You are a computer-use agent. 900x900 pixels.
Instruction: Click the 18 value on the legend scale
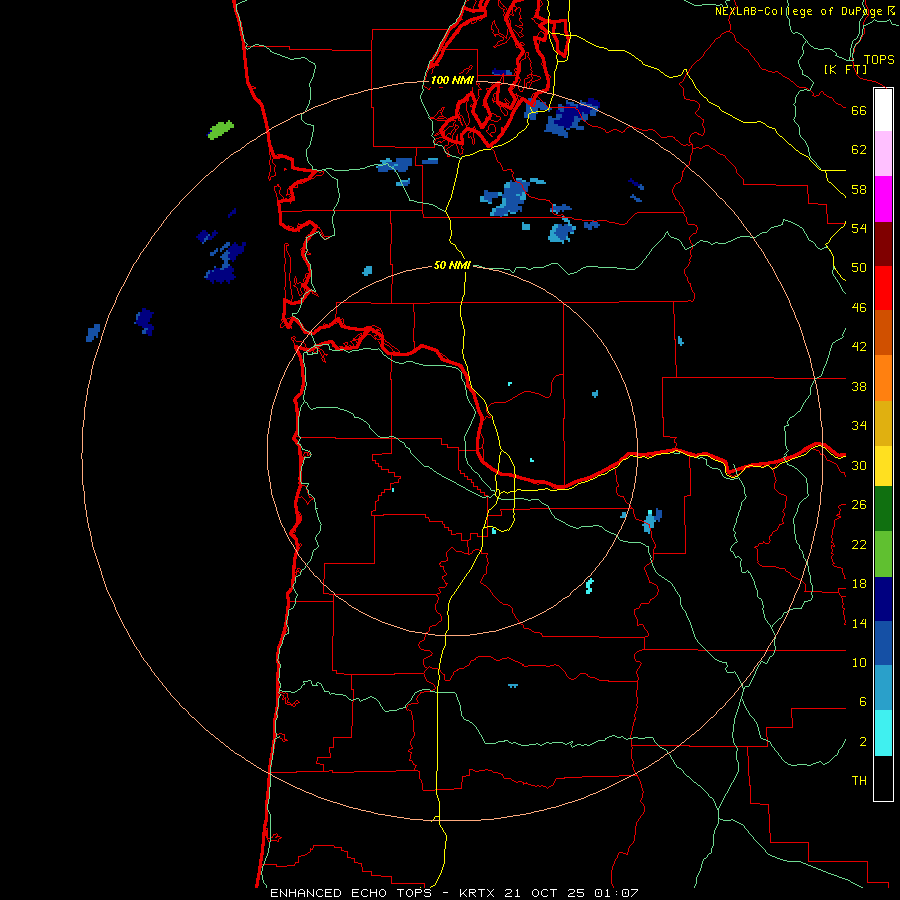[x=859, y=584]
